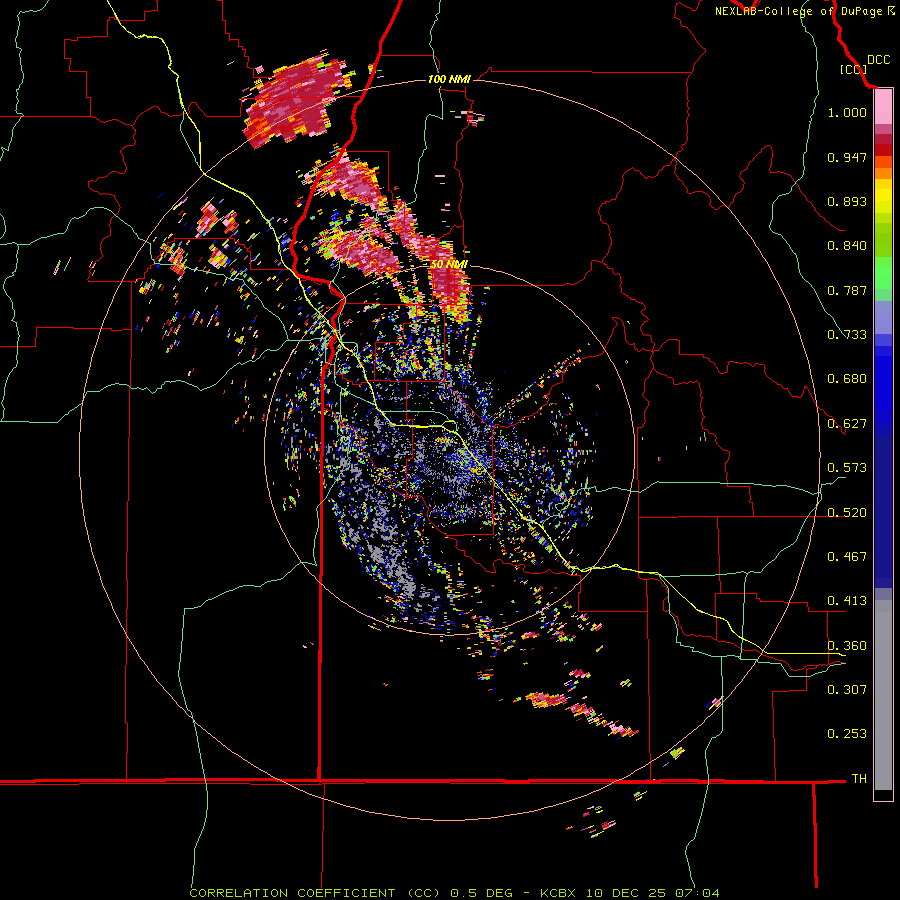The width and height of the screenshot is (900, 900).
Task: Click the Correlation Coefficient KCBX footer caption
Action: (454, 893)
